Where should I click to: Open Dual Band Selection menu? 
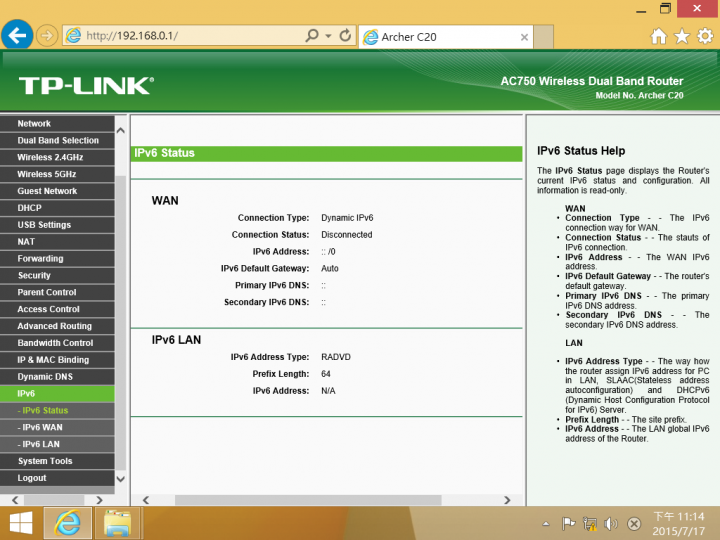tap(57, 141)
